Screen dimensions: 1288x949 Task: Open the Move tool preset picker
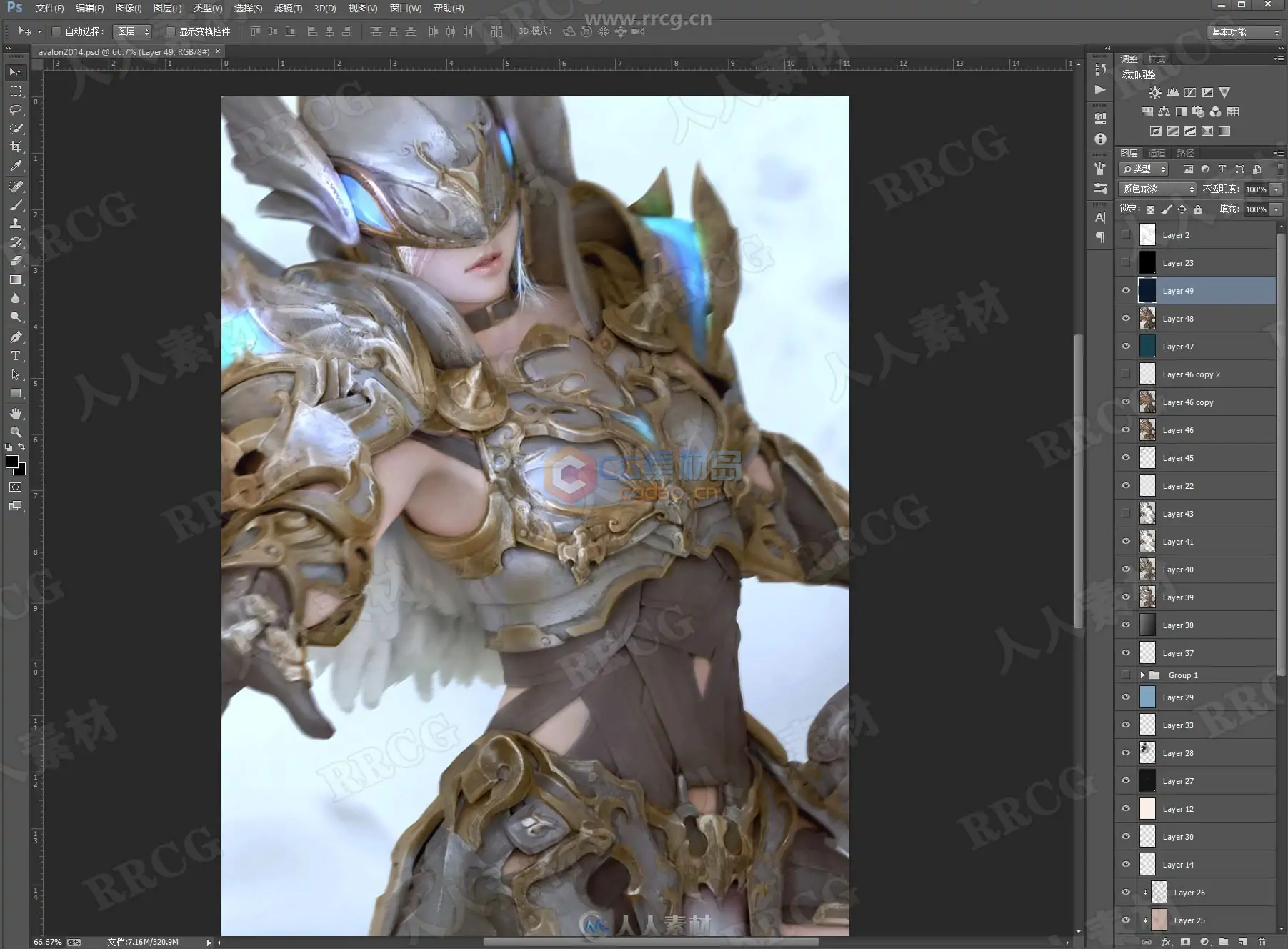(x=39, y=31)
